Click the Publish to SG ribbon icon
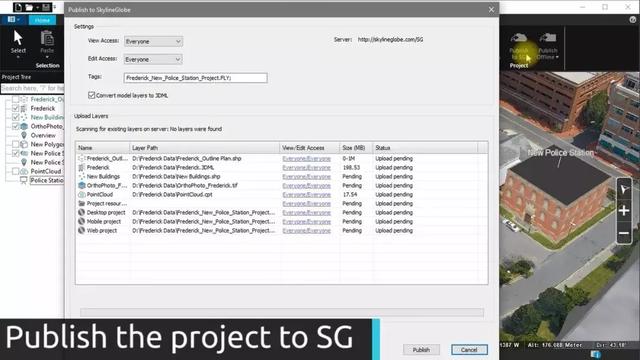The height and width of the screenshot is (360, 640). click(x=519, y=38)
